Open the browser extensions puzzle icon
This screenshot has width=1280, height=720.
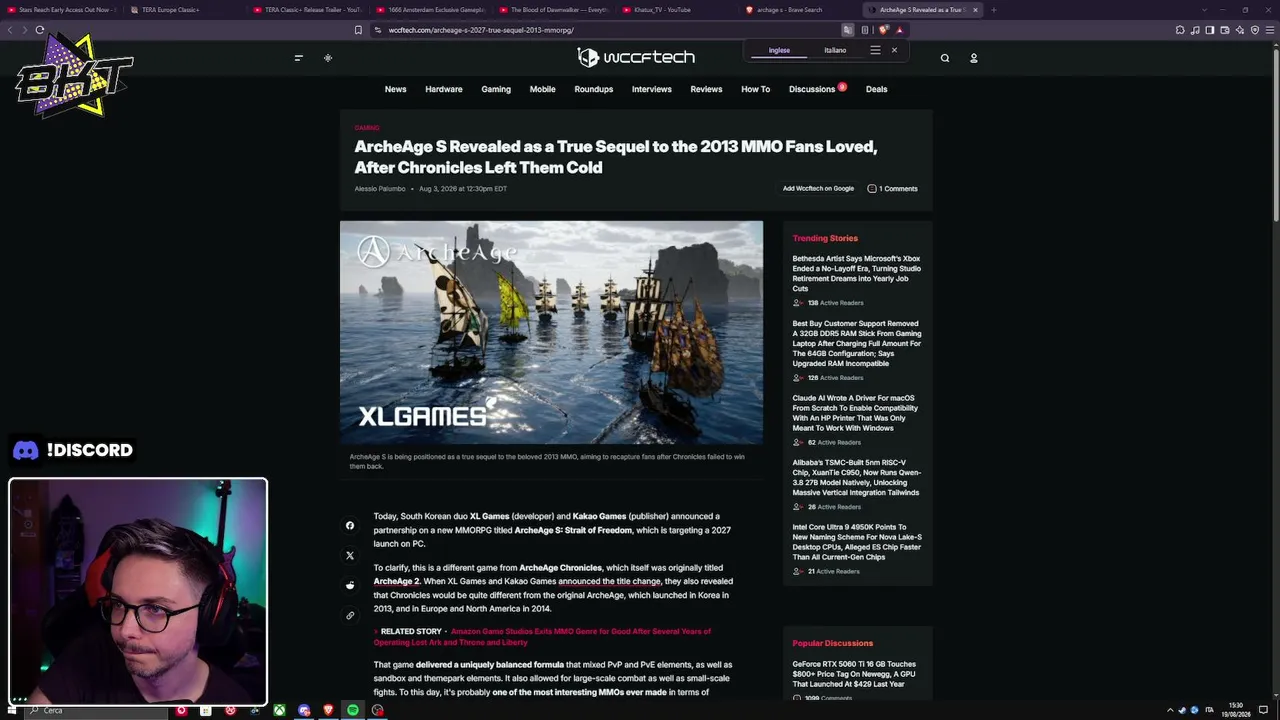(x=1180, y=30)
